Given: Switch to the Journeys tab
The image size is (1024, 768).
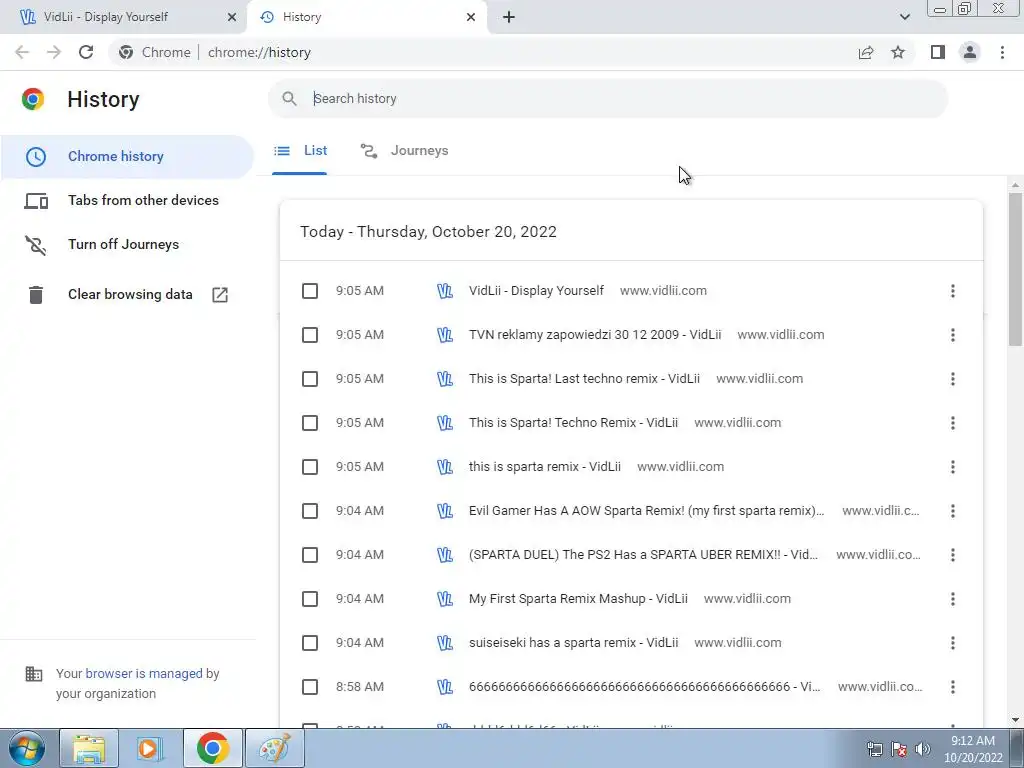Looking at the screenshot, I should [x=404, y=151].
